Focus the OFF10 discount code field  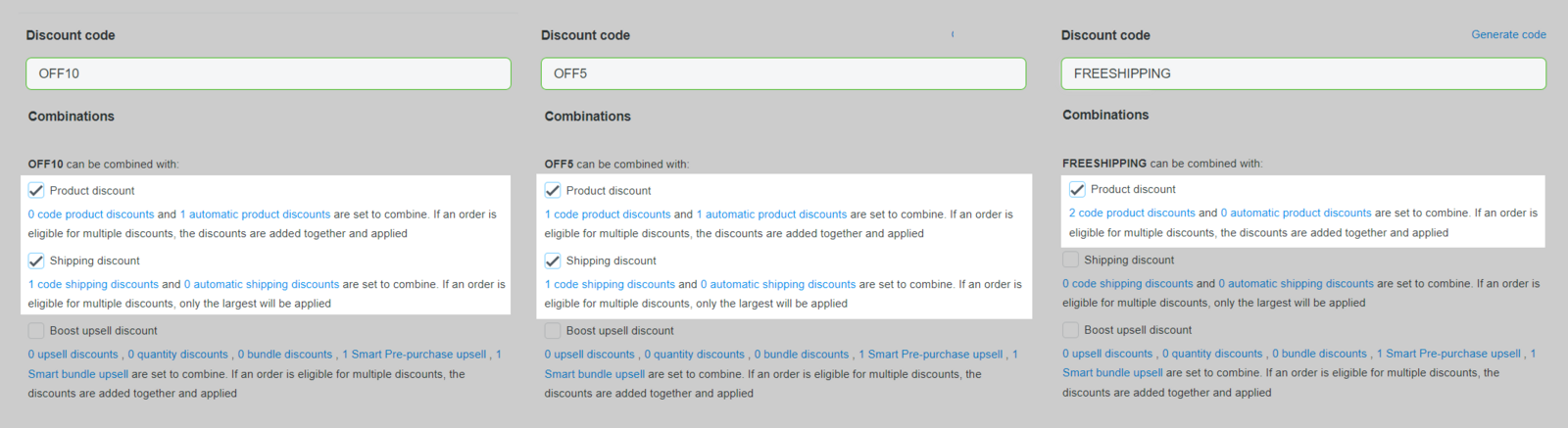(269, 73)
